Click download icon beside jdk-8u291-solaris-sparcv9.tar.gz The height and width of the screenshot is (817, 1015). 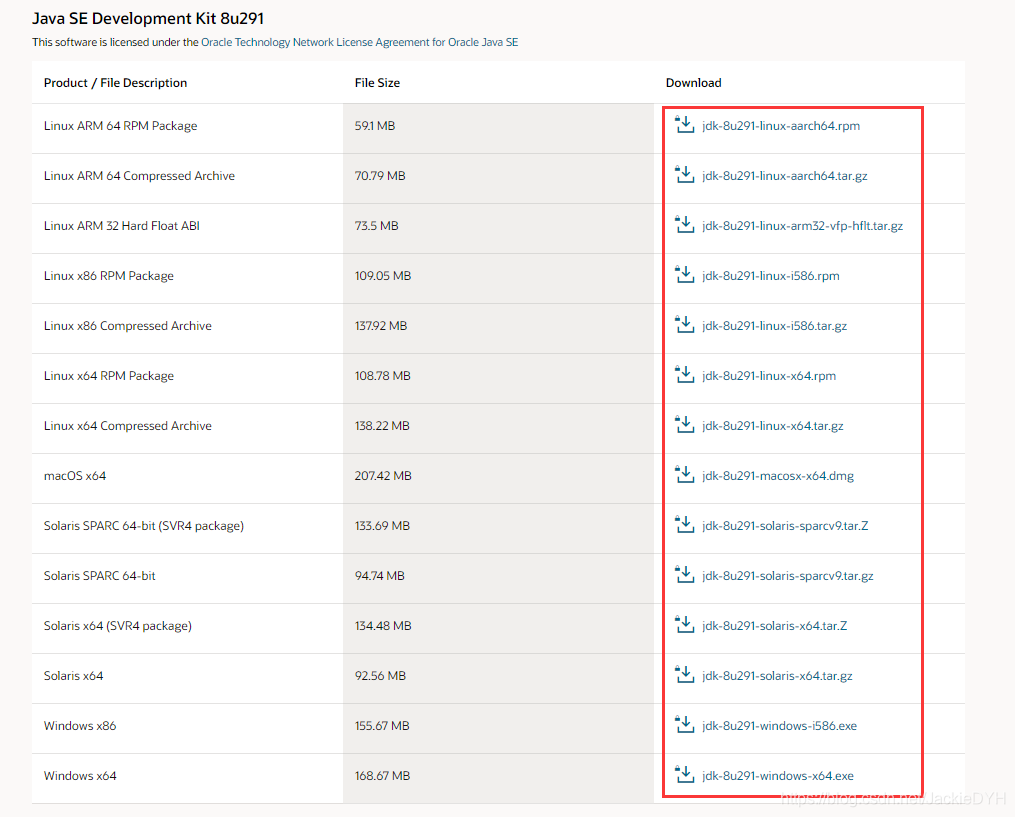coord(684,574)
